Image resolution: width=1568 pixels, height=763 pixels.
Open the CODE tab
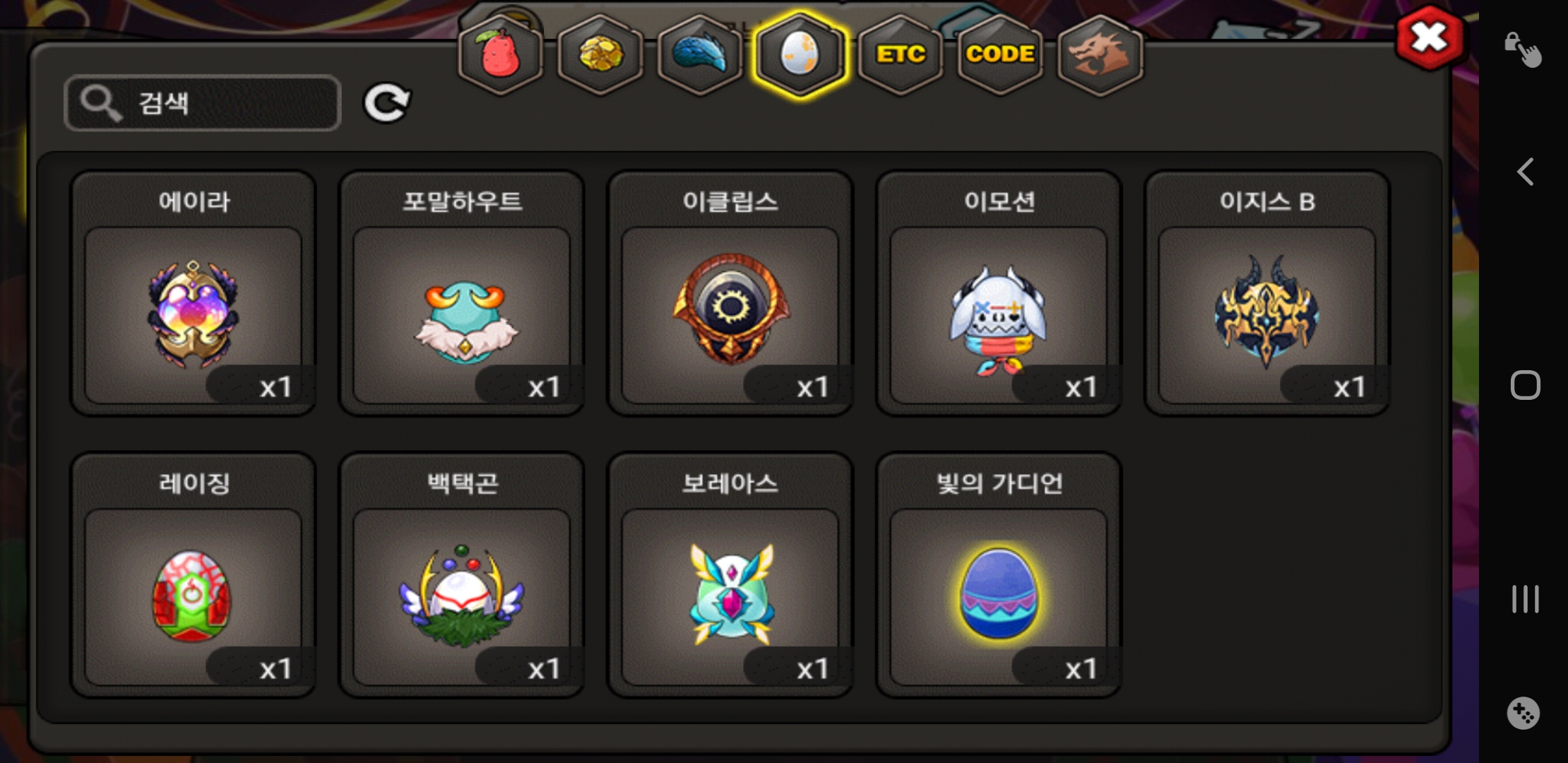pos(1000,55)
